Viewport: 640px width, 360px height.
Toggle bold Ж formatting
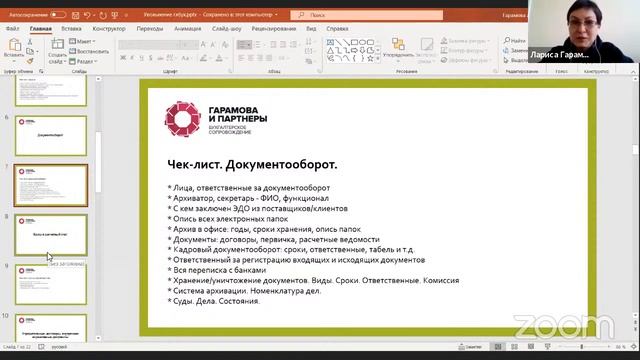[123, 58]
